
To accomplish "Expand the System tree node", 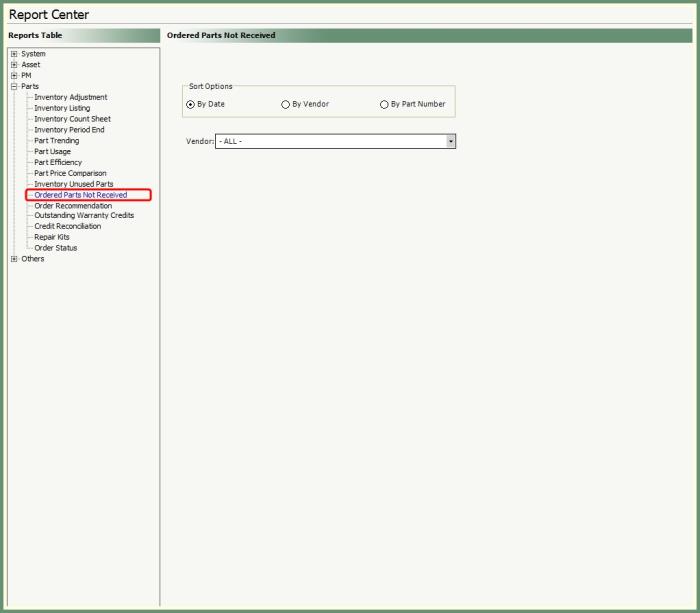I will click(14, 54).
